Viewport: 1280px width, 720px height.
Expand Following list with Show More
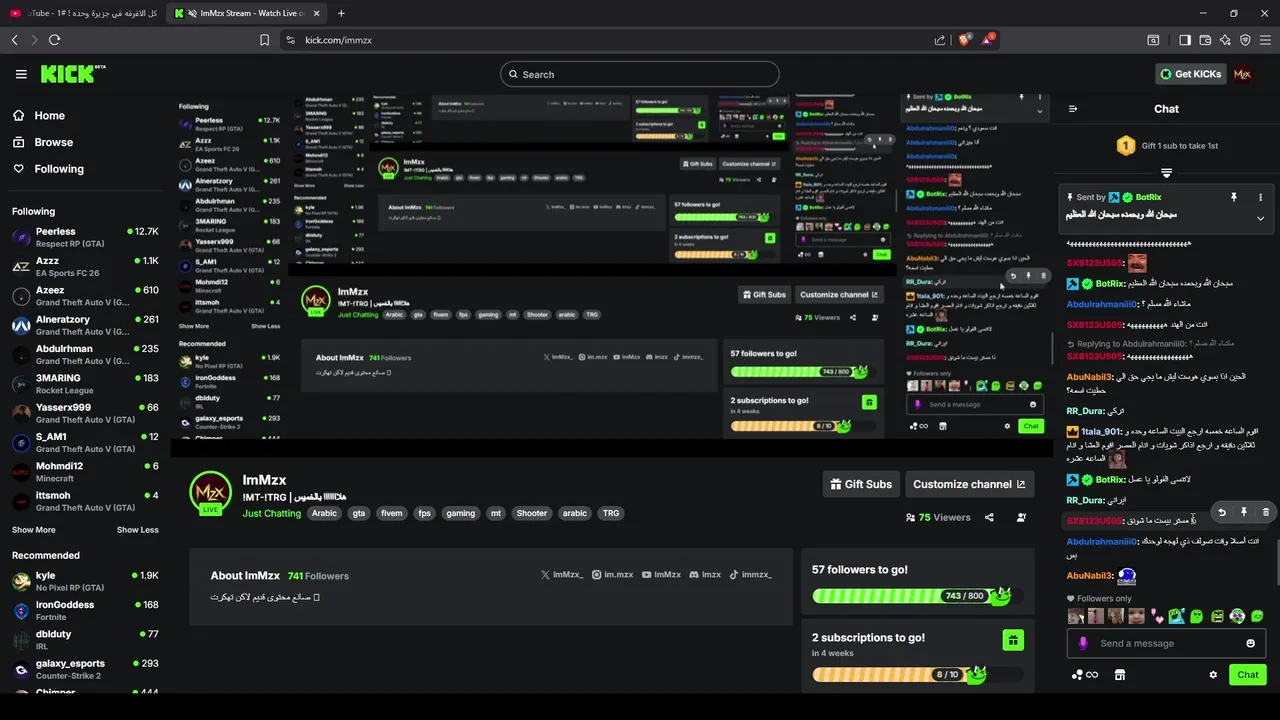click(x=34, y=530)
